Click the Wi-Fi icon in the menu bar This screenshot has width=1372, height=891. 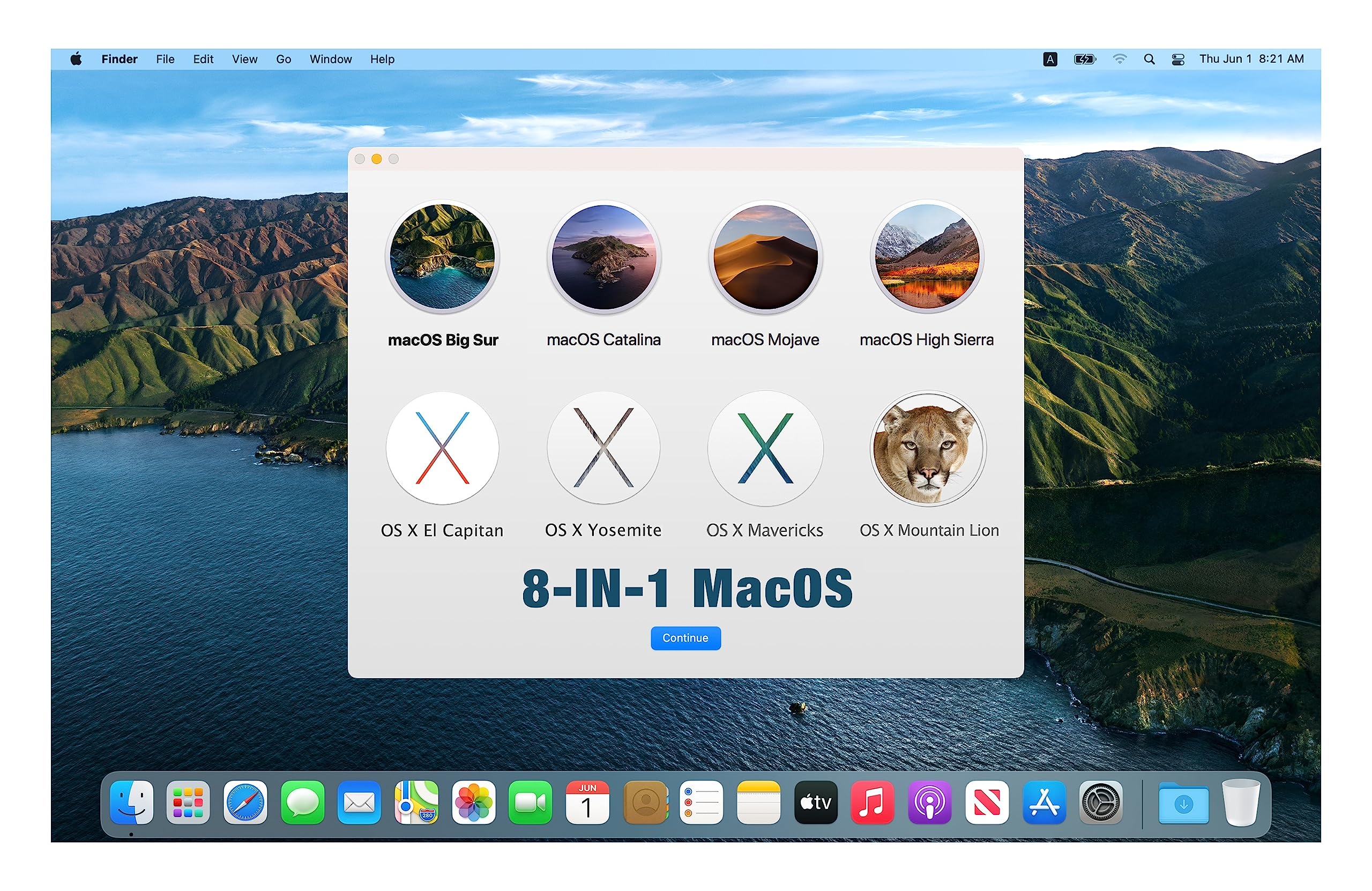pos(1120,59)
